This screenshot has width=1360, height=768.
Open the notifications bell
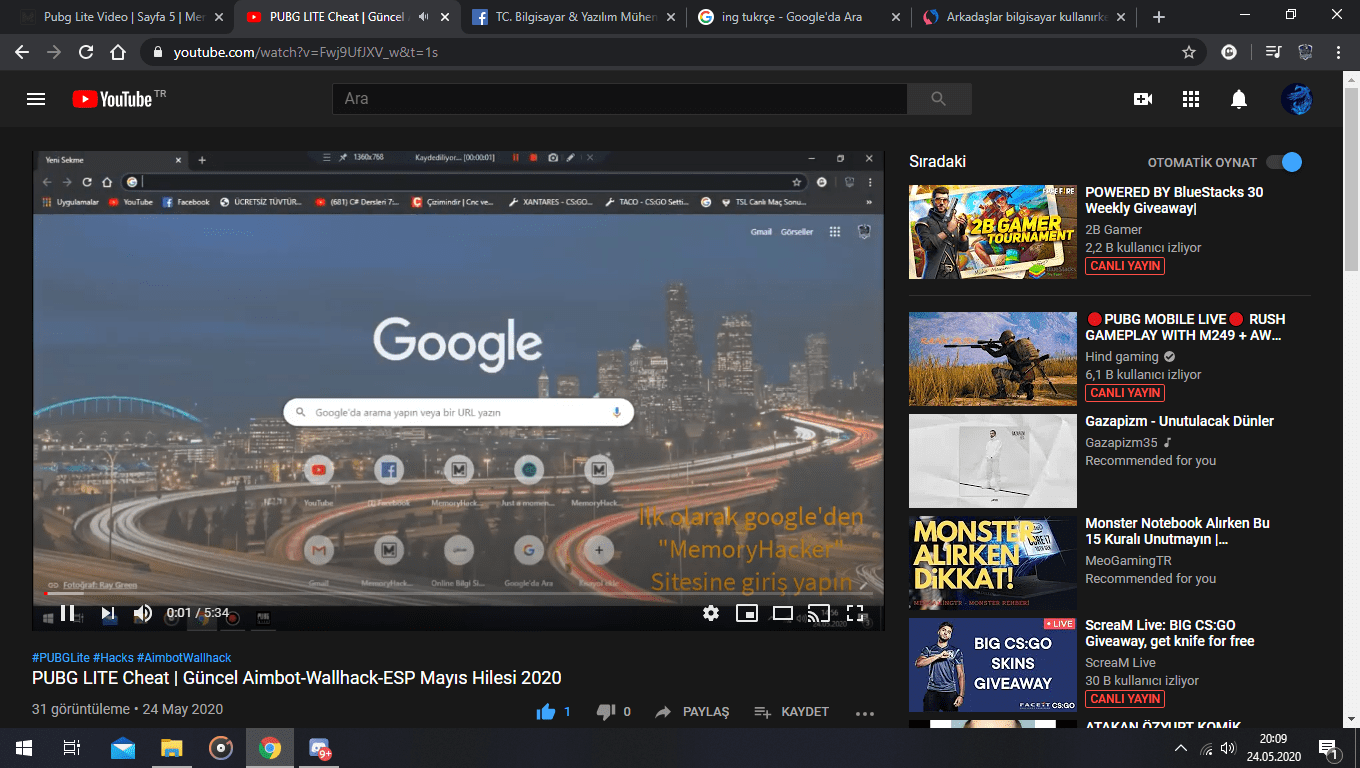tap(1238, 99)
